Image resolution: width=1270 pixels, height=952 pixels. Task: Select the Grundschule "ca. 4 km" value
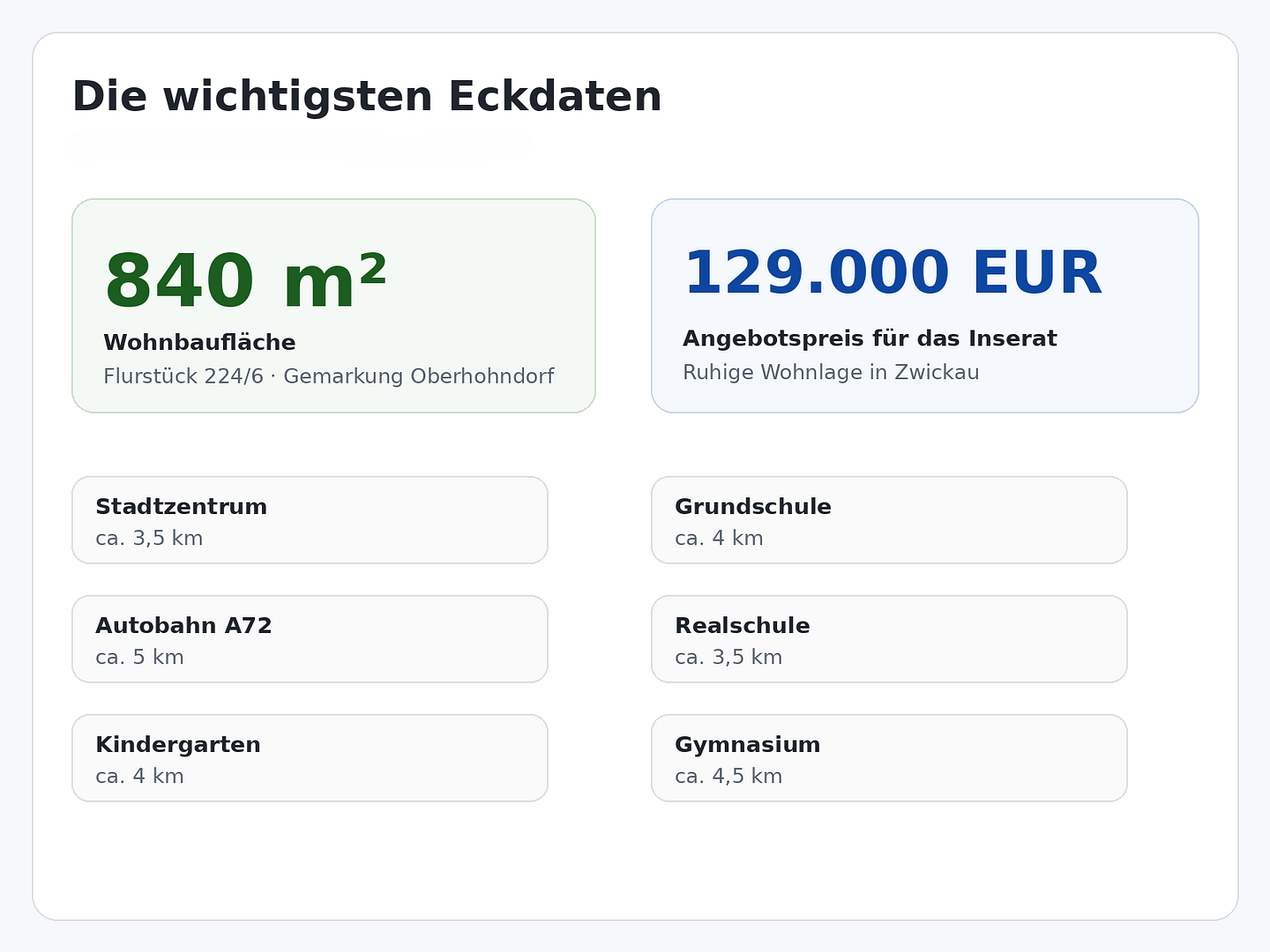pyautogui.click(x=719, y=539)
